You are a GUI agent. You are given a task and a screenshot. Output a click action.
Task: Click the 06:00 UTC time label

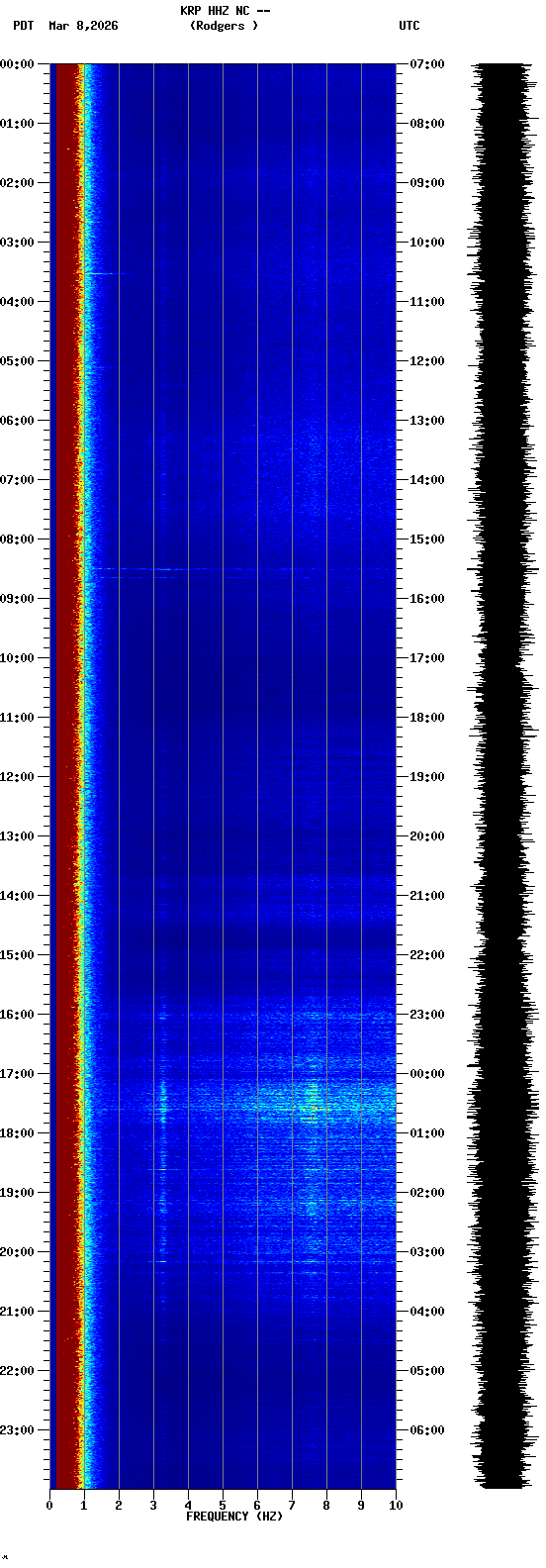(x=427, y=1430)
